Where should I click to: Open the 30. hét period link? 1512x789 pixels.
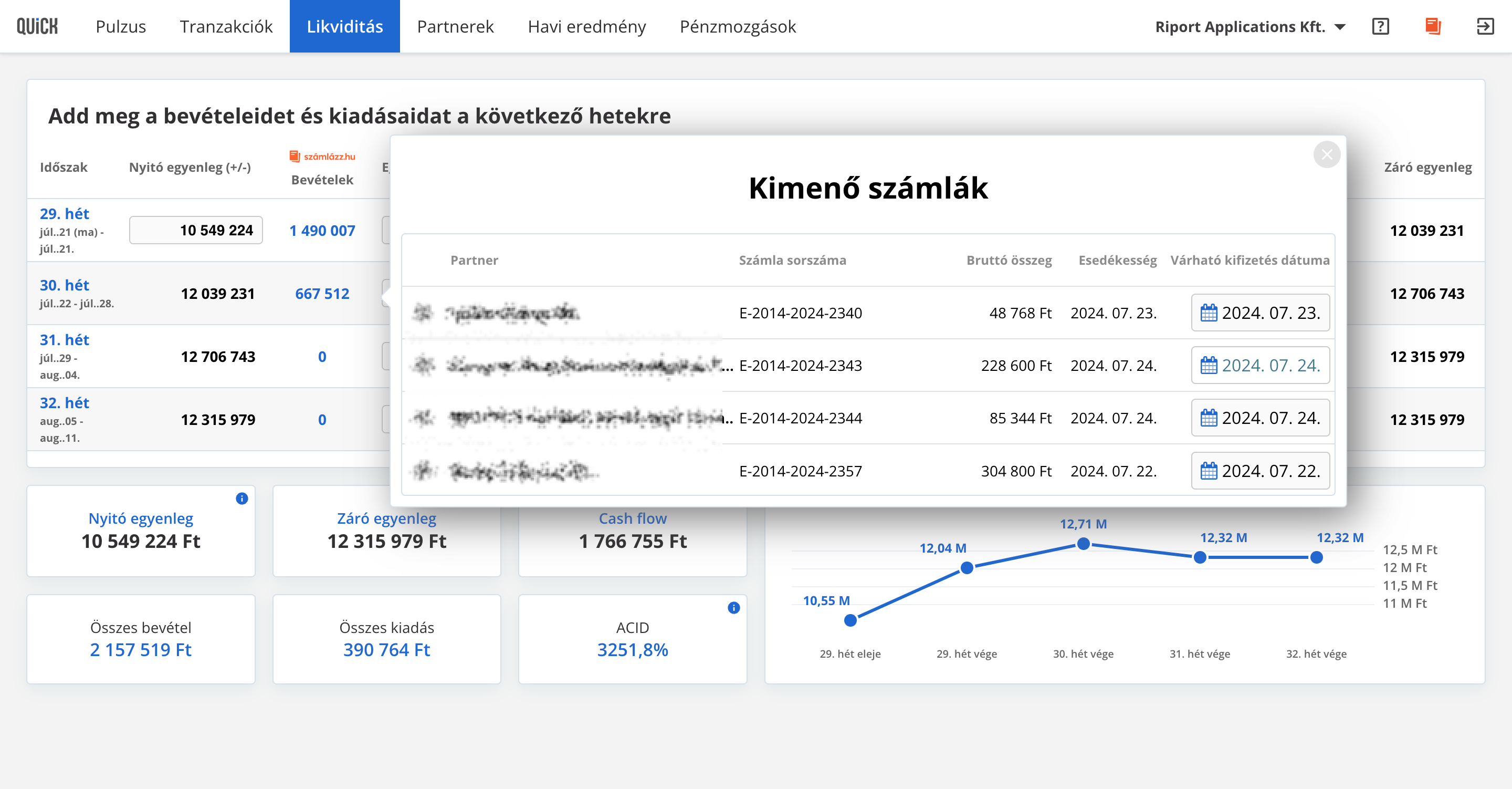tap(65, 286)
